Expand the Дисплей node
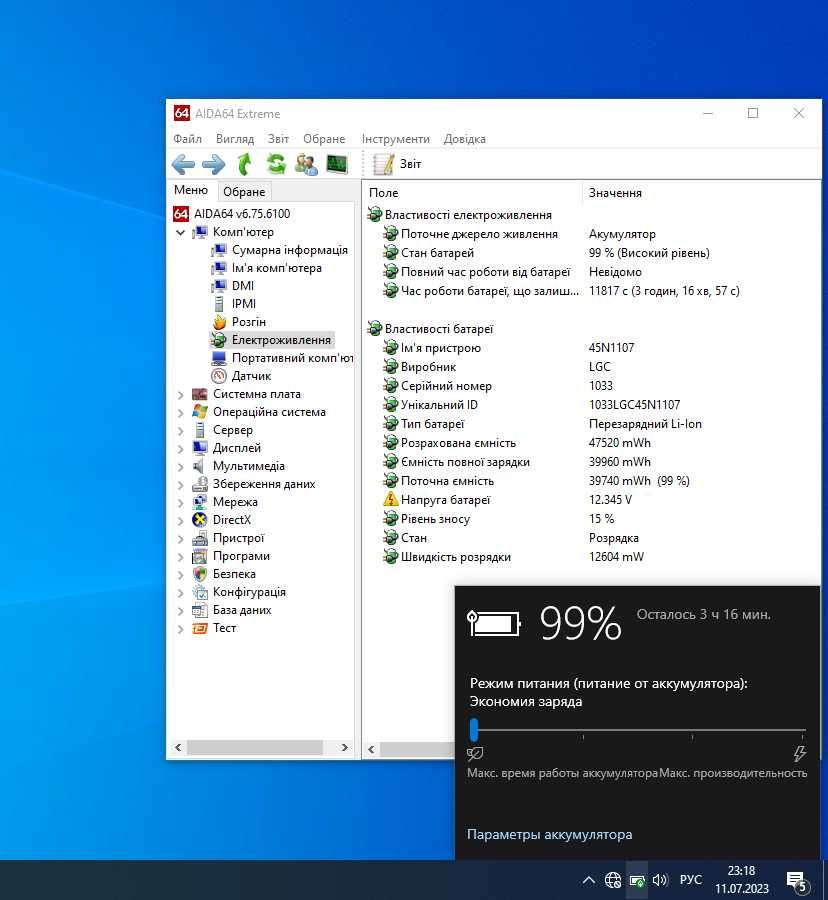The image size is (828, 900). [180, 449]
